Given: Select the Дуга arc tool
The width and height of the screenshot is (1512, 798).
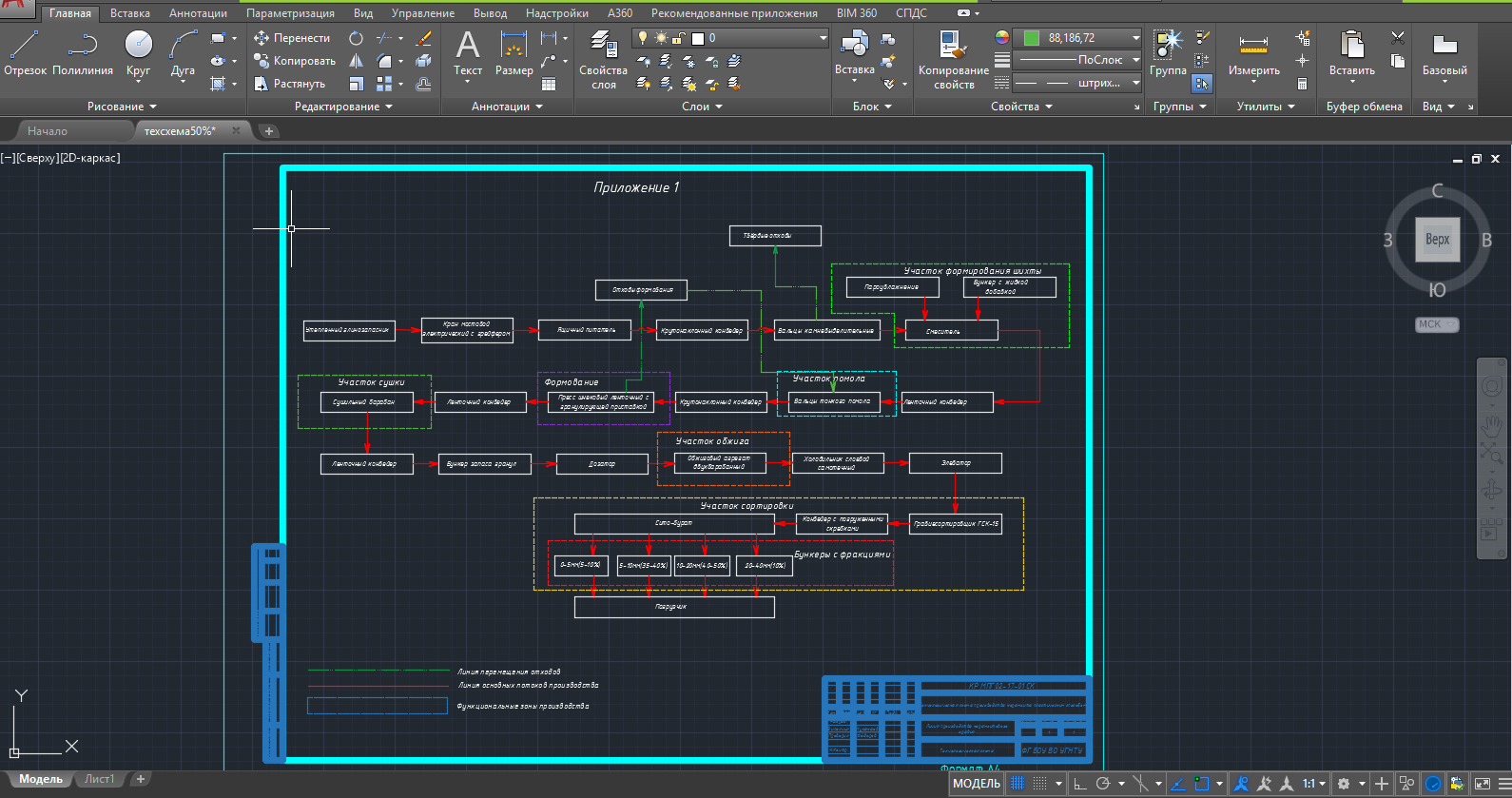Looking at the screenshot, I should point(183,53).
